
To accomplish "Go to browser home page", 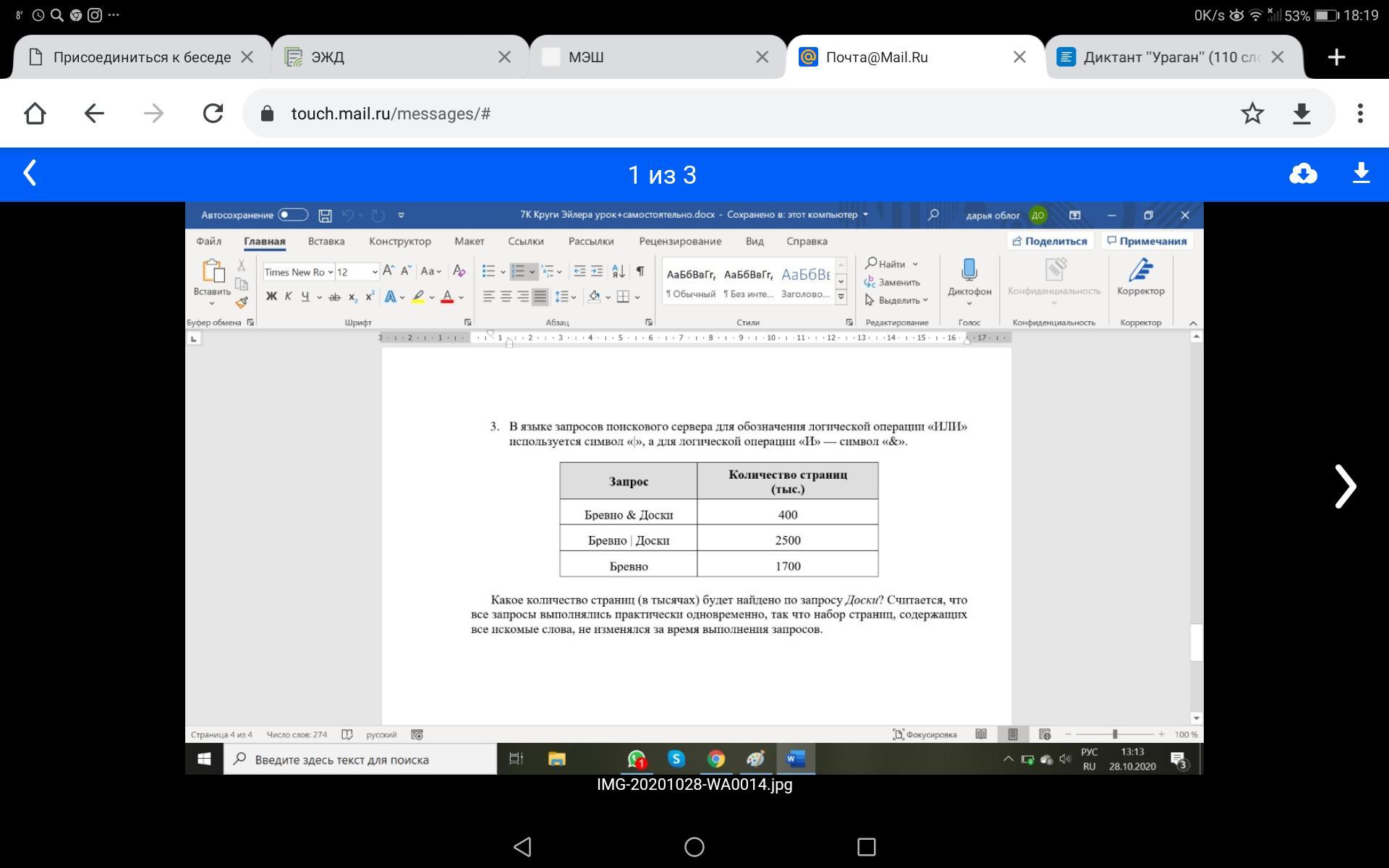I will [x=35, y=114].
